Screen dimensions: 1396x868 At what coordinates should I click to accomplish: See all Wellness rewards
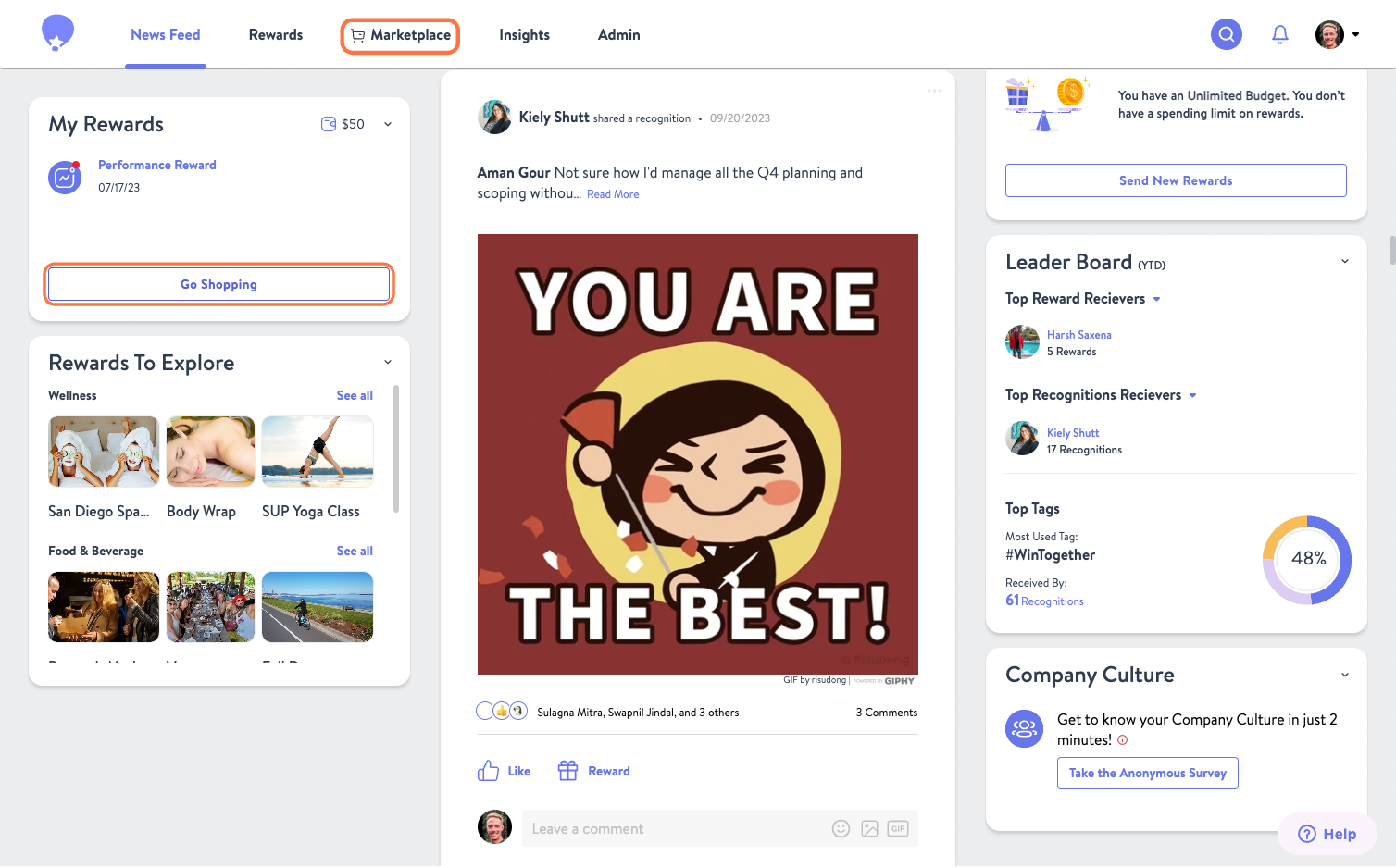tap(355, 395)
